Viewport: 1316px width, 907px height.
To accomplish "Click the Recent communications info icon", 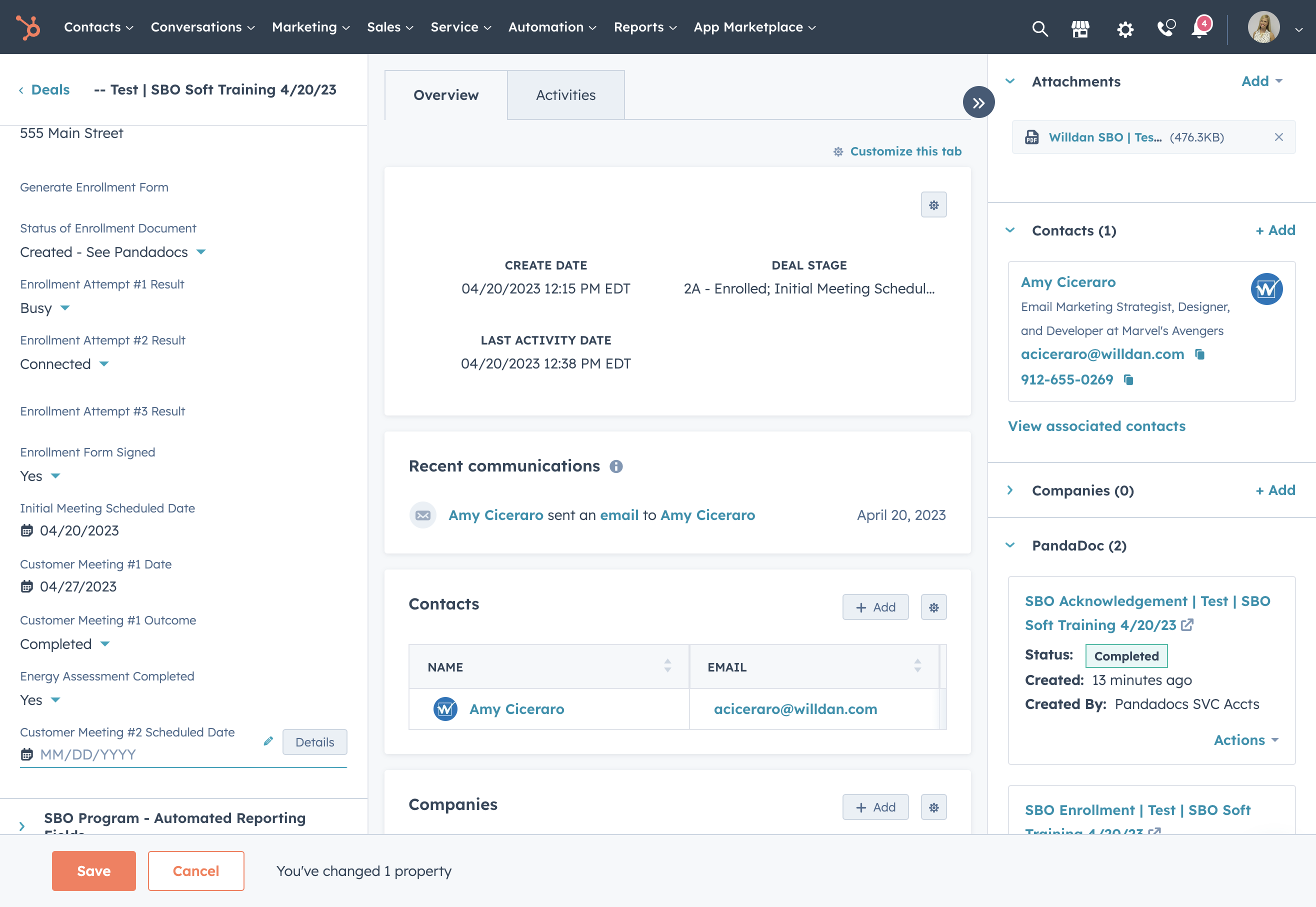I will point(616,466).
